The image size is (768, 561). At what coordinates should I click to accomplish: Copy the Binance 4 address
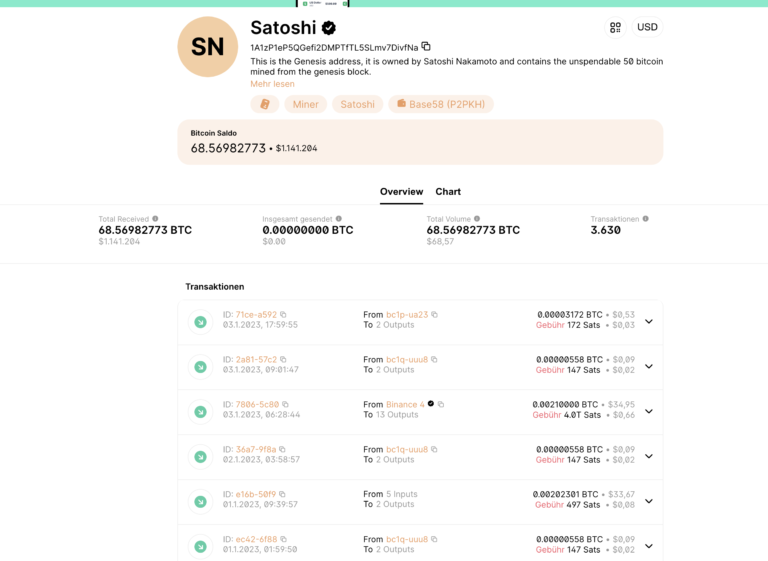(x=441, y=404)
